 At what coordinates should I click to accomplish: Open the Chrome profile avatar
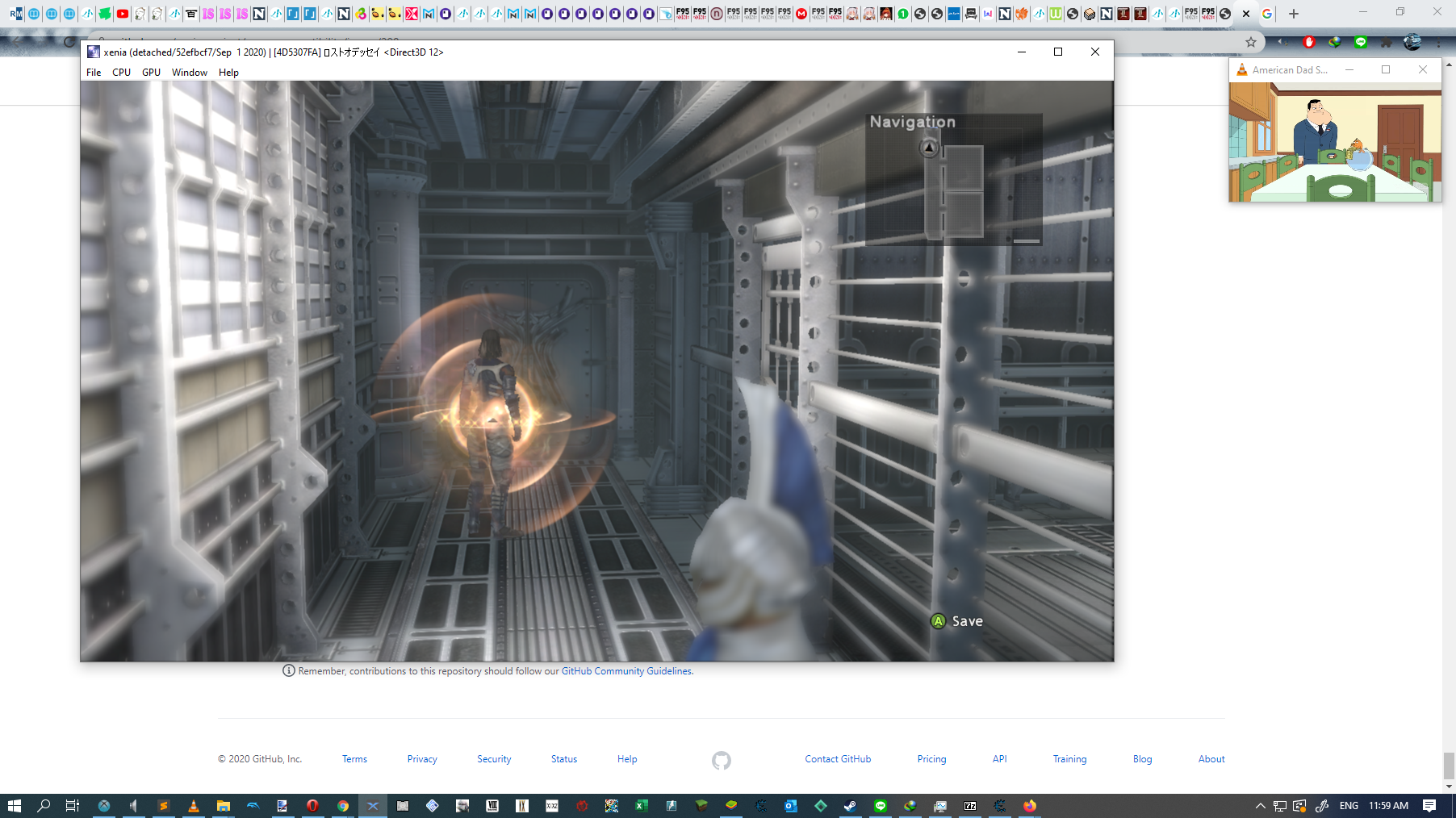point(1412,42)
